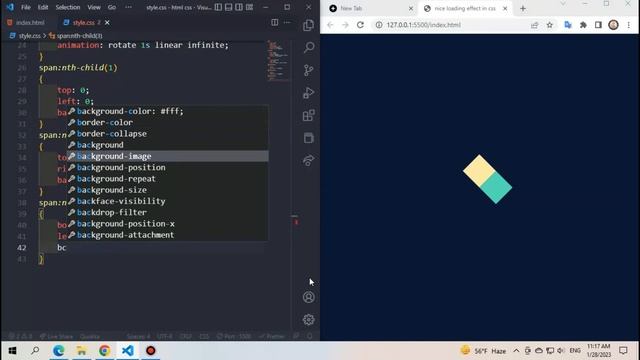Screen dimensions: 640x360
Task: Choose backface-visibility suggestion
Action: point(168,201)
